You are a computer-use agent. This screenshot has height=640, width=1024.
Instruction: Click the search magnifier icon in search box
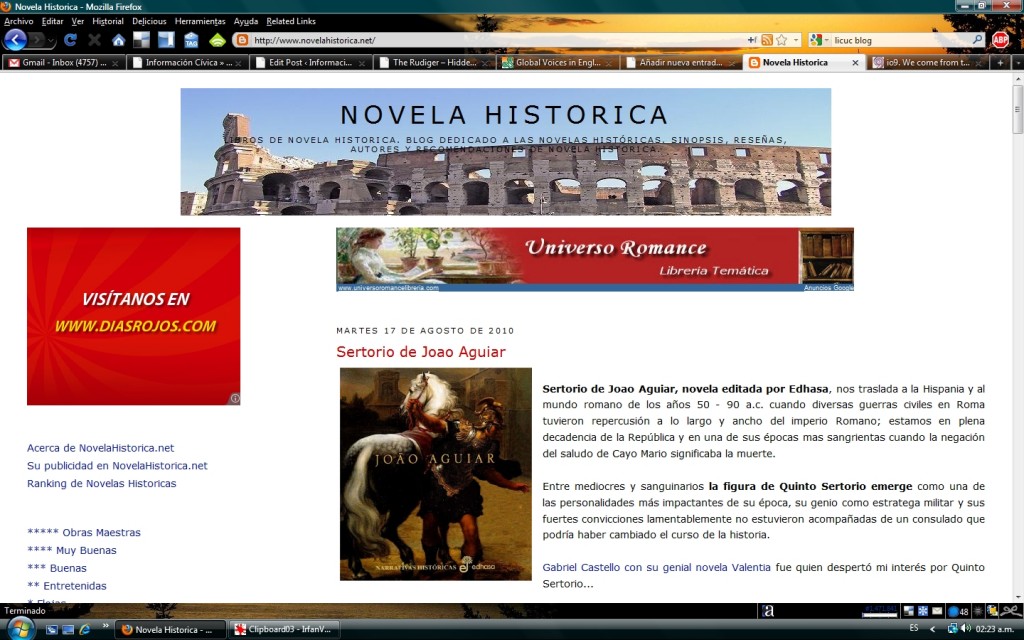[977, 40]
